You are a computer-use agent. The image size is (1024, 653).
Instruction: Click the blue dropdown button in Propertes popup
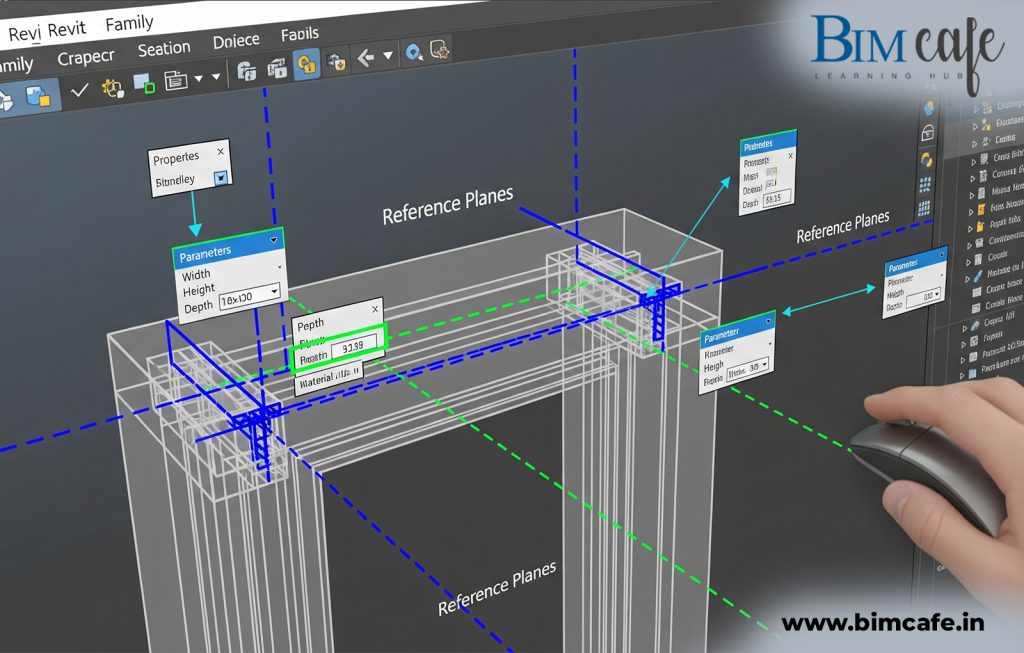coord(222,178)
